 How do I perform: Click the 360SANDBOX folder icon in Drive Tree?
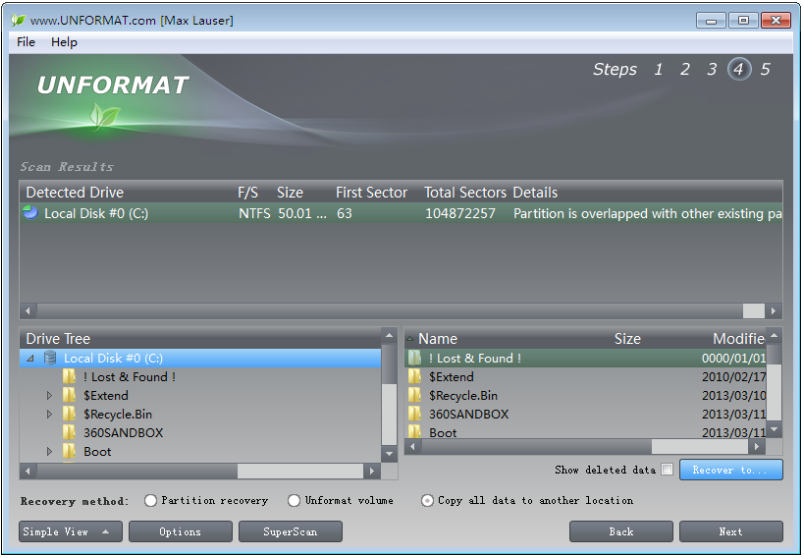click(69, 432)
